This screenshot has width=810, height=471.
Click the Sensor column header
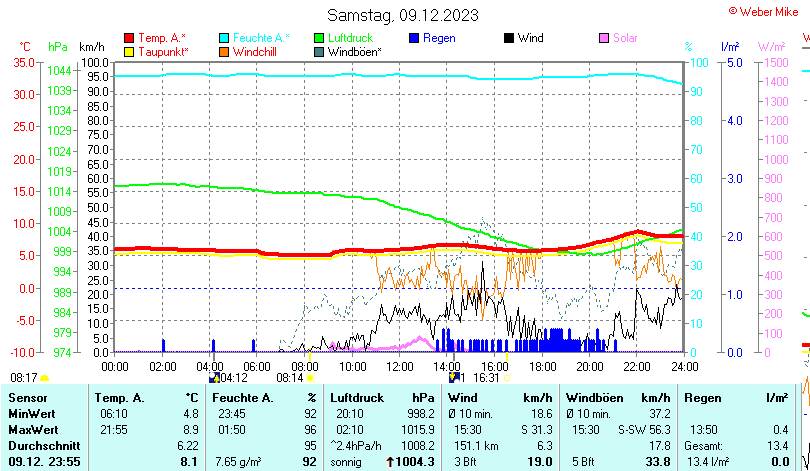28,398
